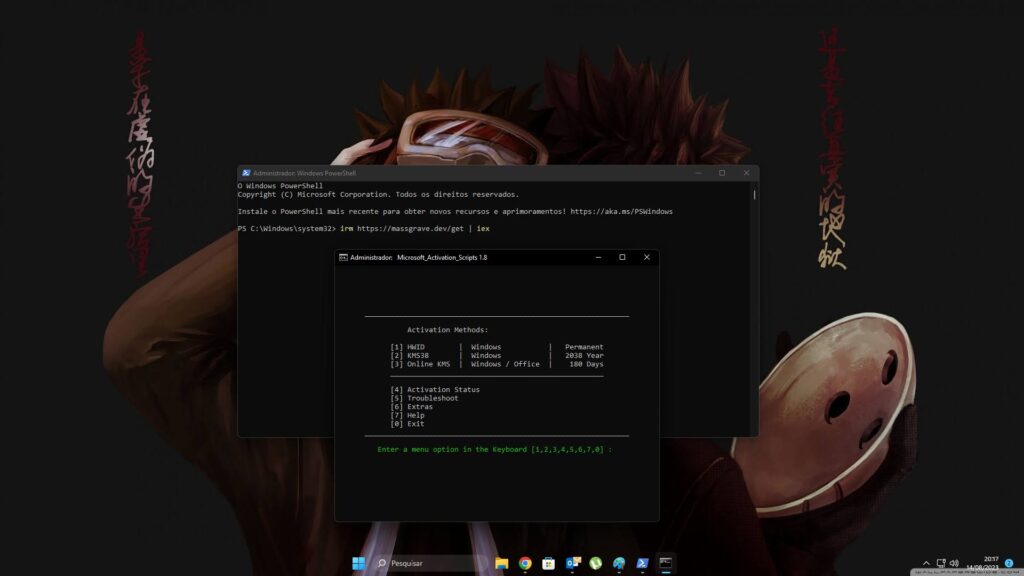Screen dimensions: 1024x576
Task: Open Outlook from the taskbar
Action: [573, 563]
